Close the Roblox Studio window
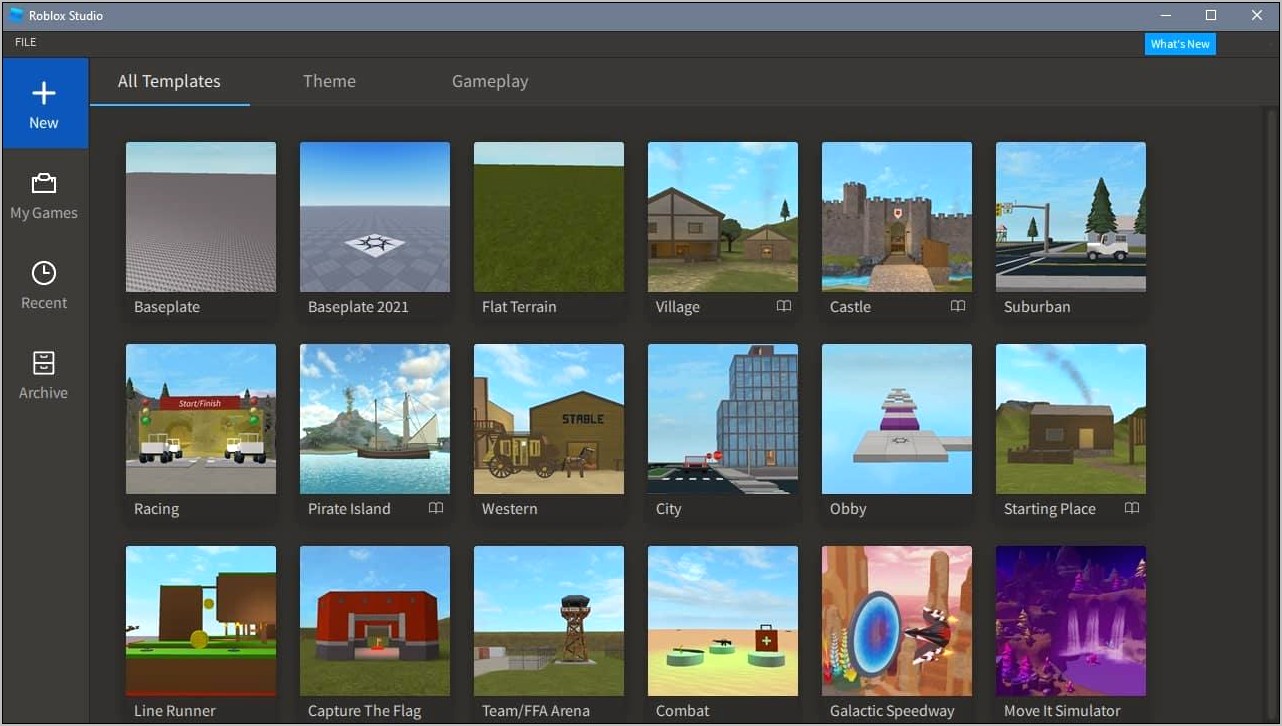 (x=1257, y=15)
